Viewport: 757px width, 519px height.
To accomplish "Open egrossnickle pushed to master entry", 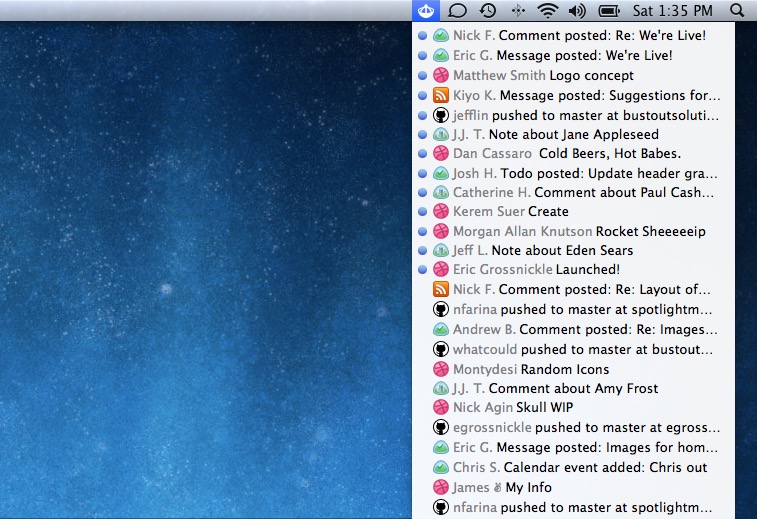I will click(574, 427).
